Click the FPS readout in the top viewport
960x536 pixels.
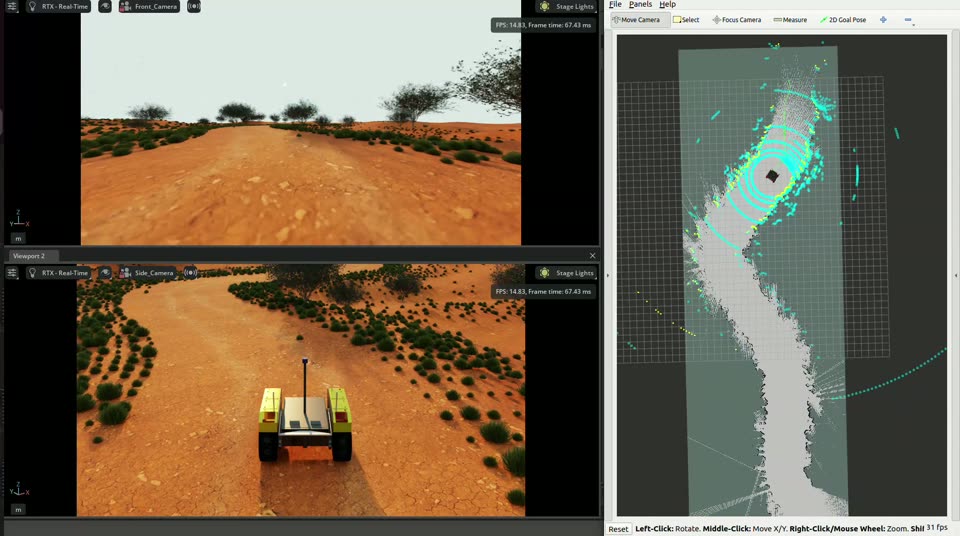(543, 25)
